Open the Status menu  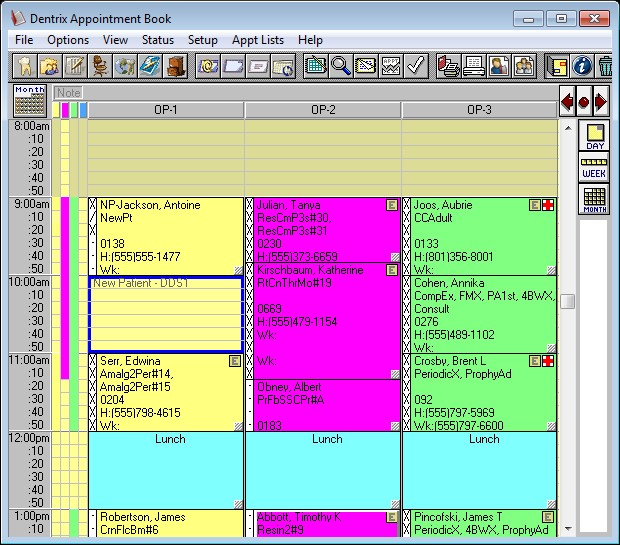pos(158,40)
